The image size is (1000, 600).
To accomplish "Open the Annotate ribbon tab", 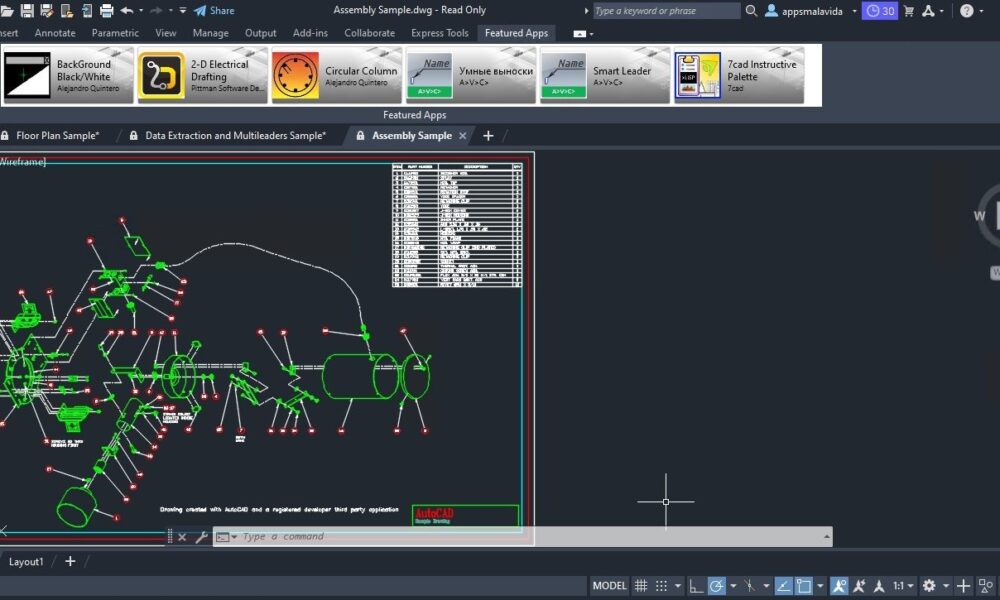I will 55,33.
